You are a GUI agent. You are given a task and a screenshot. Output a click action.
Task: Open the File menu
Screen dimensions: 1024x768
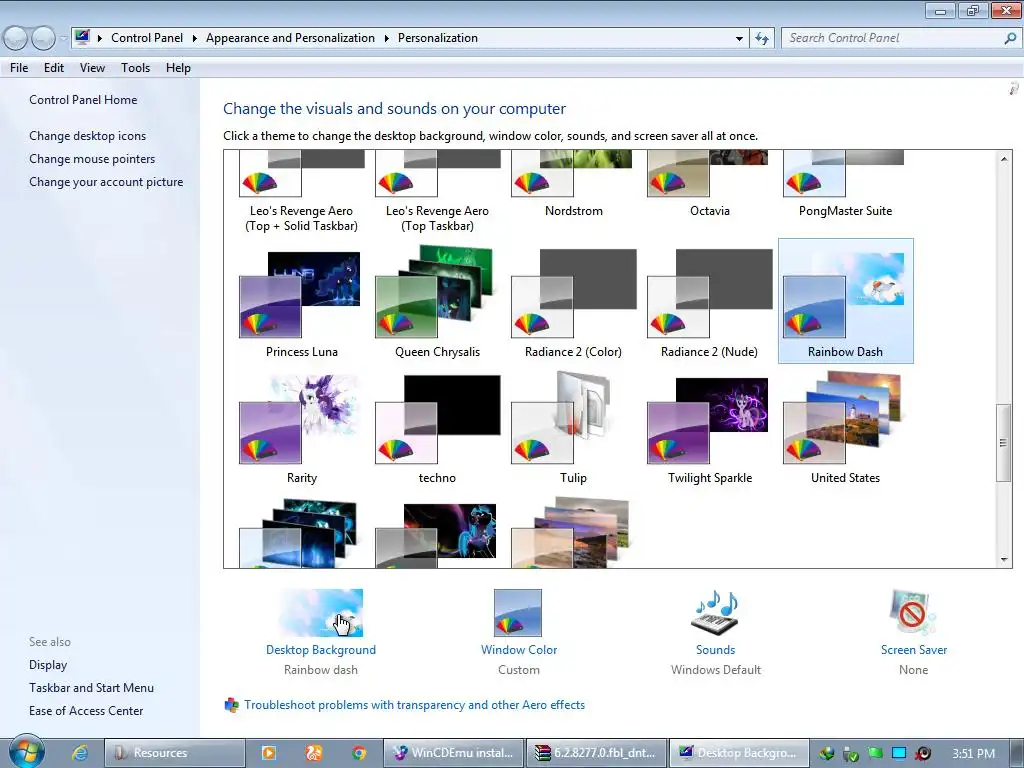(x=19, y=68)
